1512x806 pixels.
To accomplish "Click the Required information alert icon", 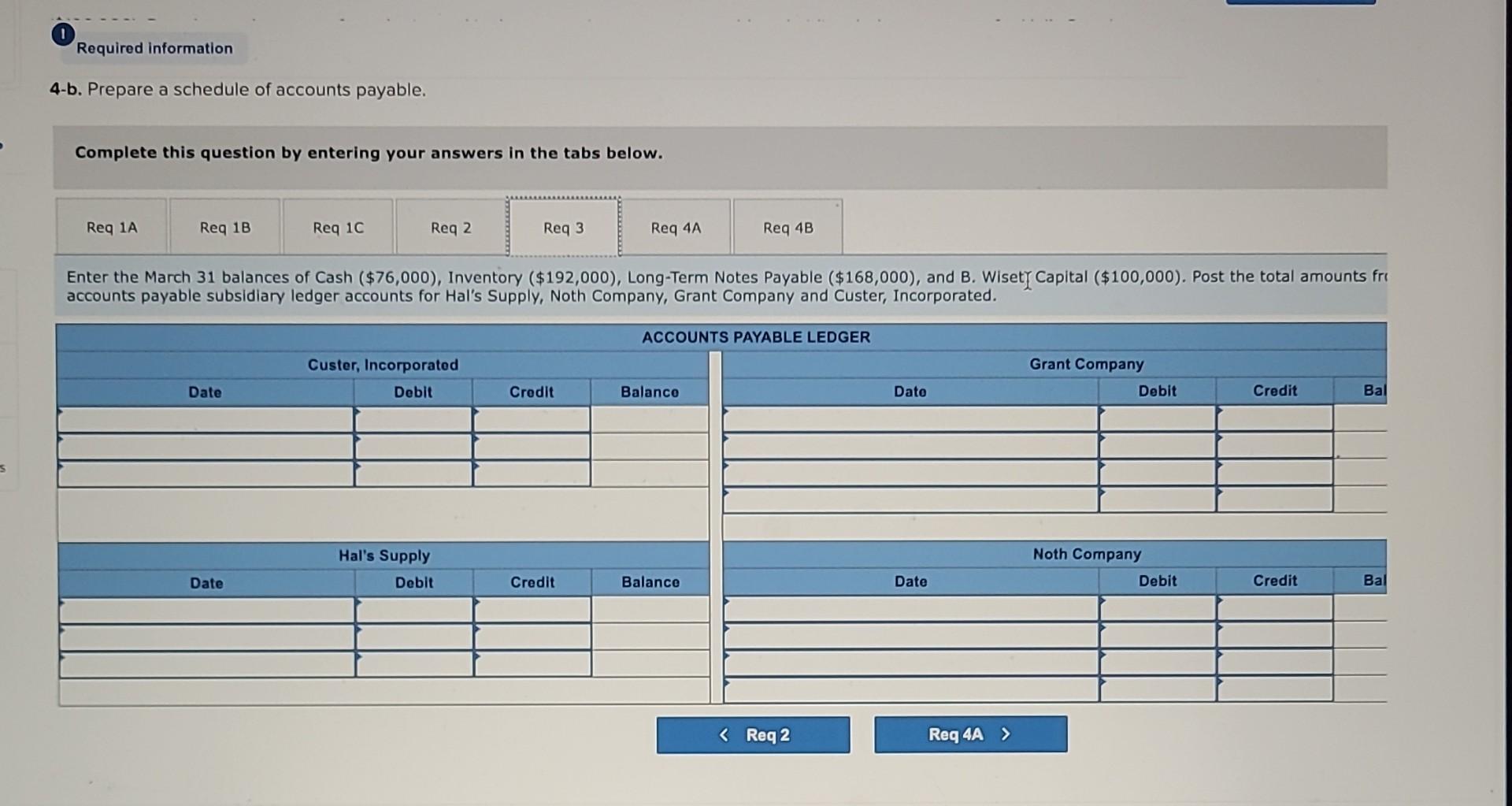I will click(63, 35).
